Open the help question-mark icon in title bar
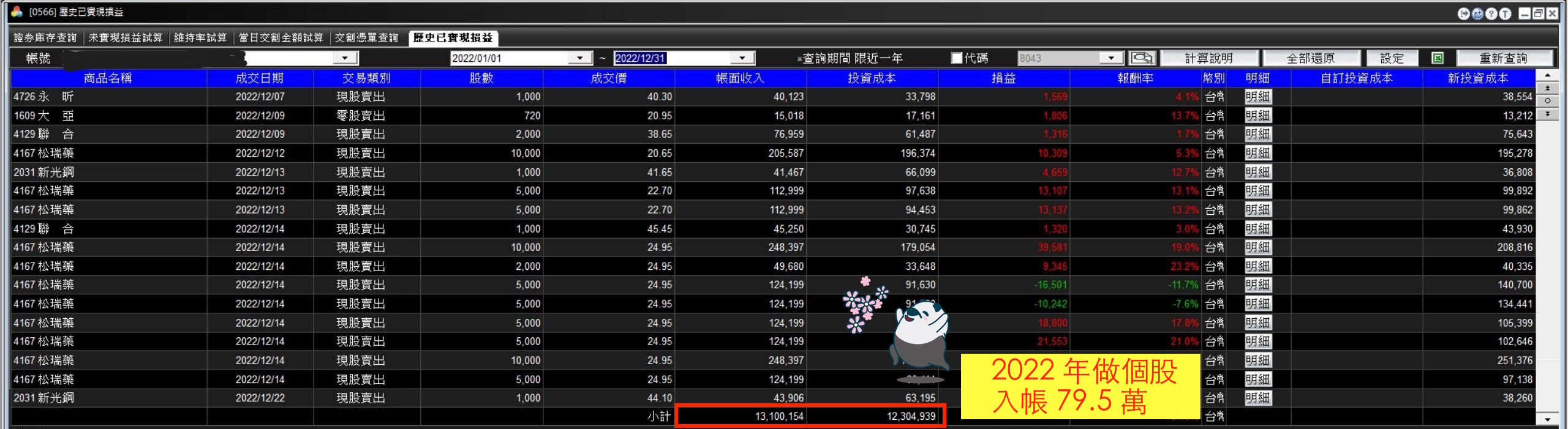The width and height of the screenshot is (1568, 429). point(1491,13)
